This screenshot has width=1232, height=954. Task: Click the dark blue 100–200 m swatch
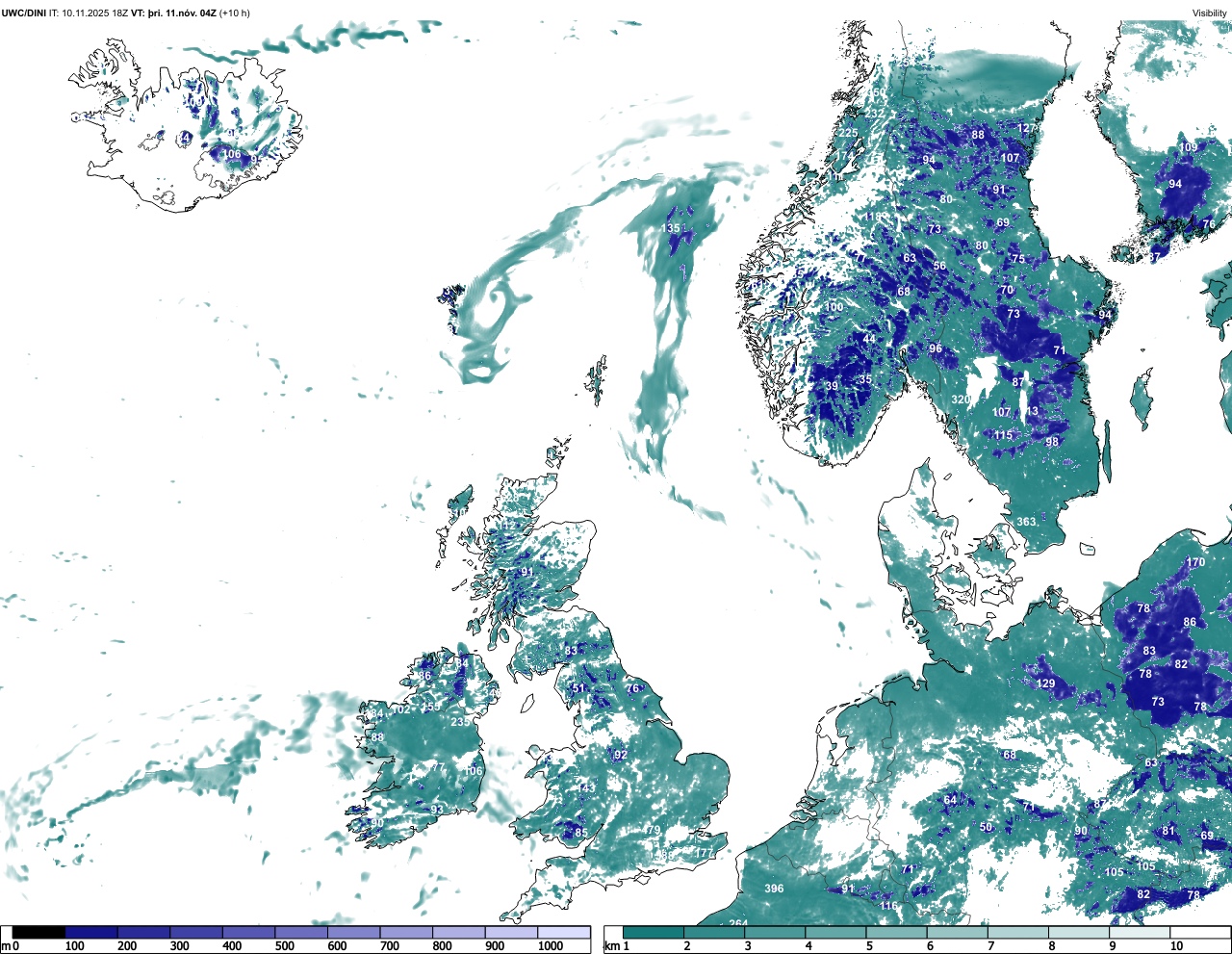tap(91, 932)
